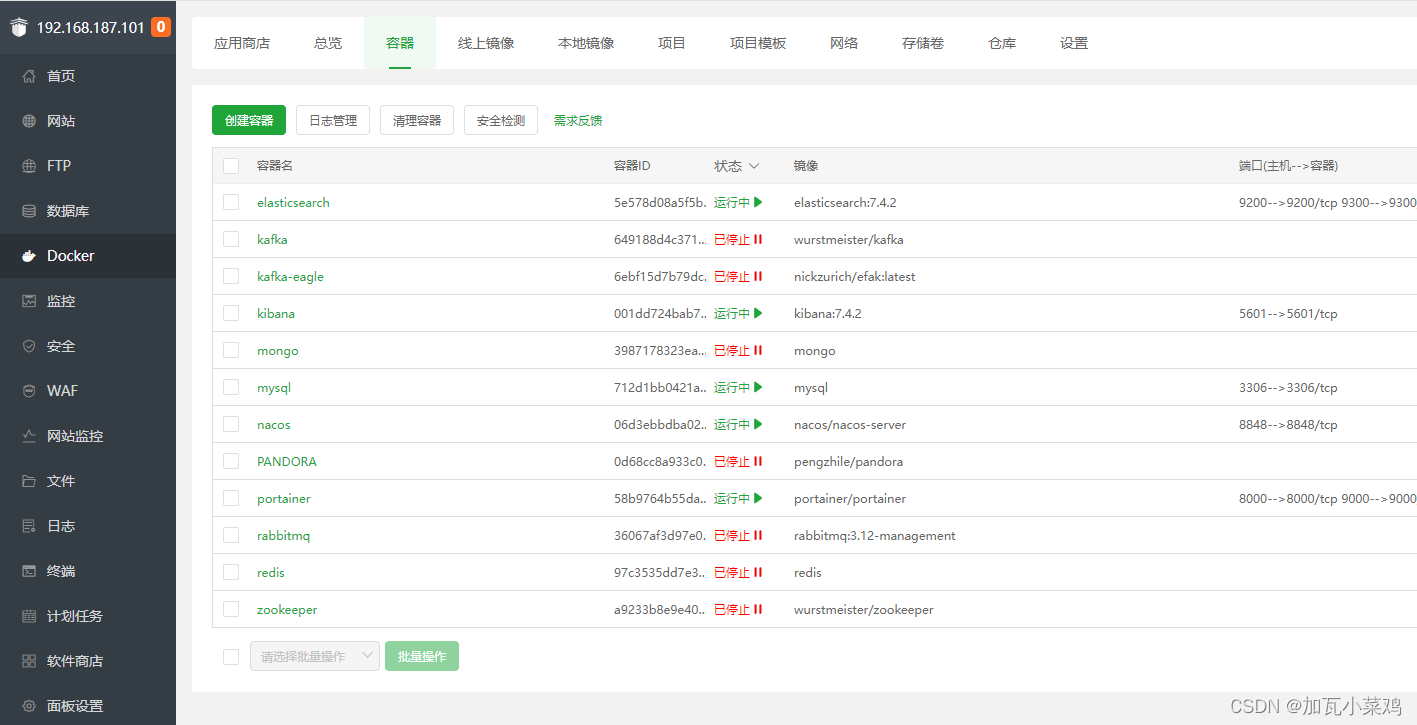Image resolution: width=1417 pixels, height=725 pixels.
Task: Tick the checkbox for mysql row
Action: pos(231,387)
